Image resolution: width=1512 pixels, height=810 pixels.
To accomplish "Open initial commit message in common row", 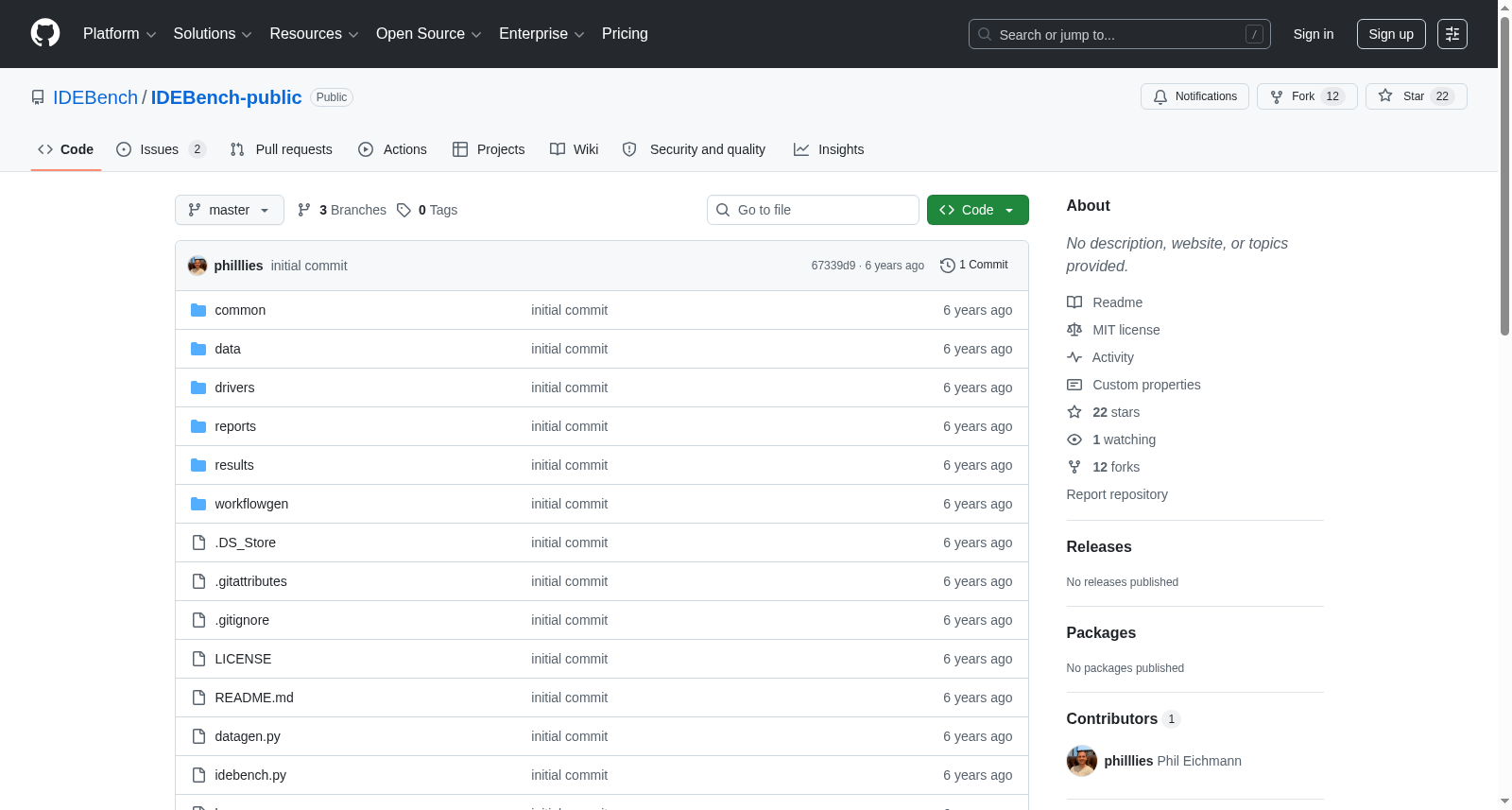I will click(x=569, y=310).
